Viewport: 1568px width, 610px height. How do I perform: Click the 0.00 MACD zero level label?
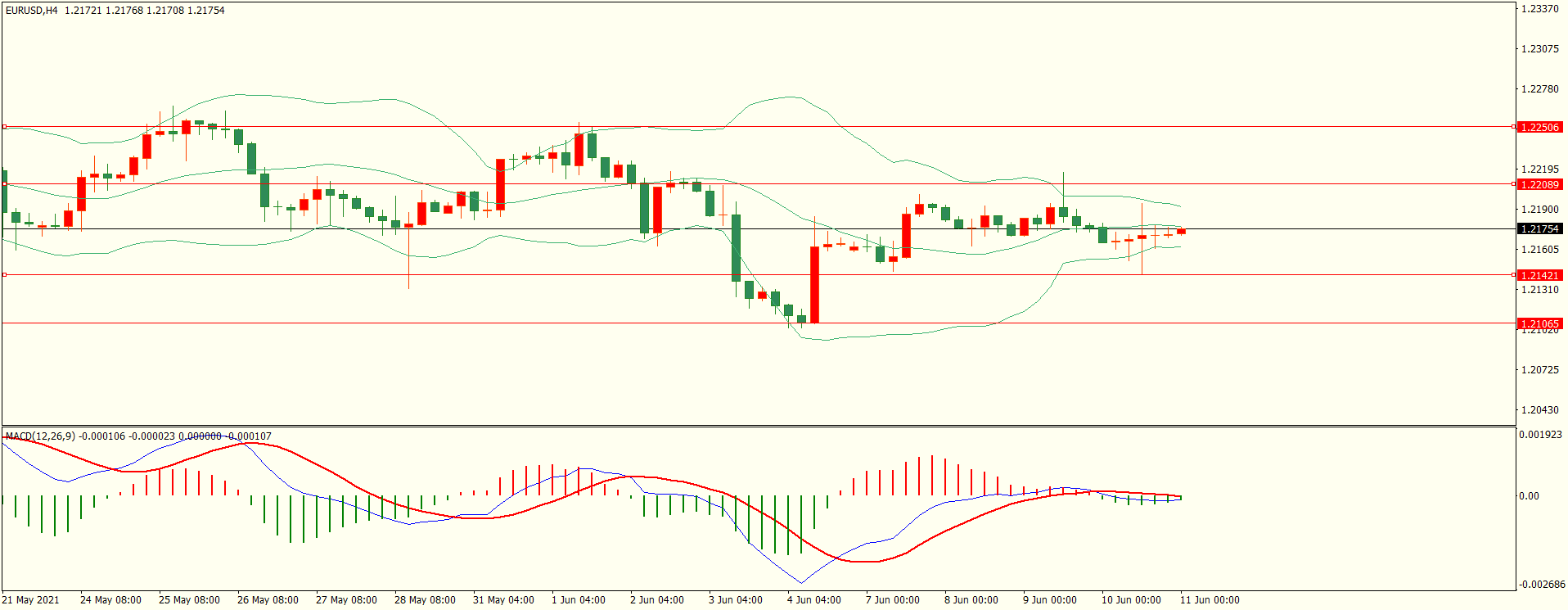[x=1530, y=496]
